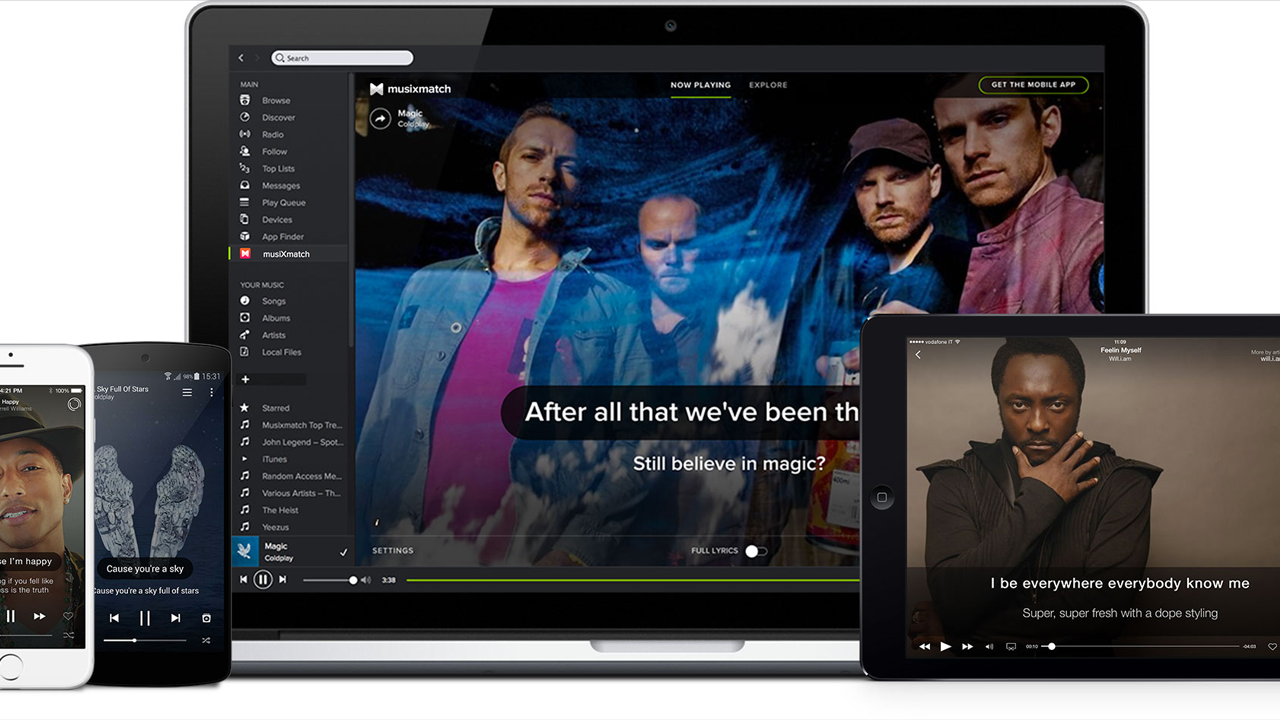The width and height of the screenshot is (1280, 720).
Task: Share the song Magic via arrow icon
Action: click(x=380, y=119)
